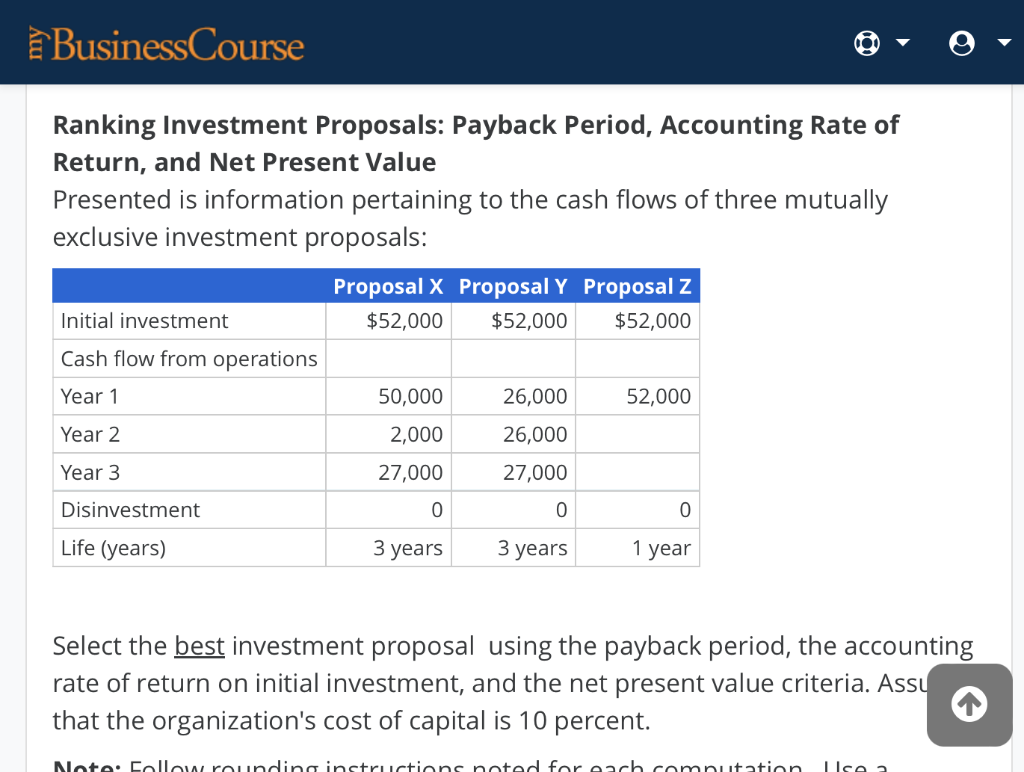
Task: Click the user account profile icon
Action: tap(961, 43)
